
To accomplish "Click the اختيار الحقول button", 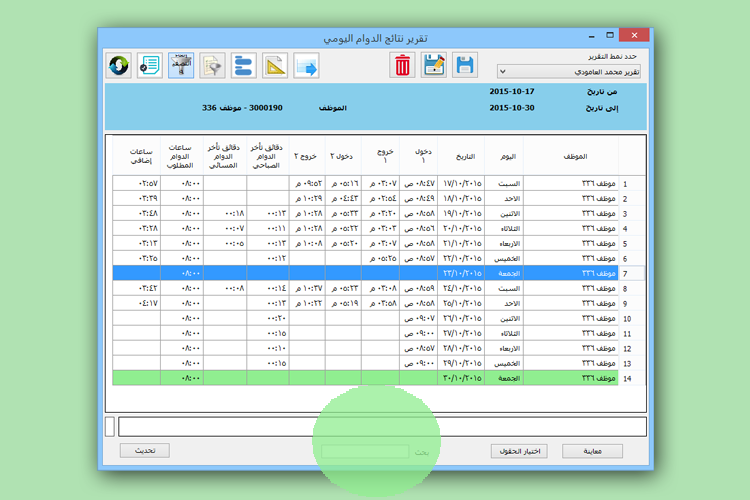I will pos(519,451).
